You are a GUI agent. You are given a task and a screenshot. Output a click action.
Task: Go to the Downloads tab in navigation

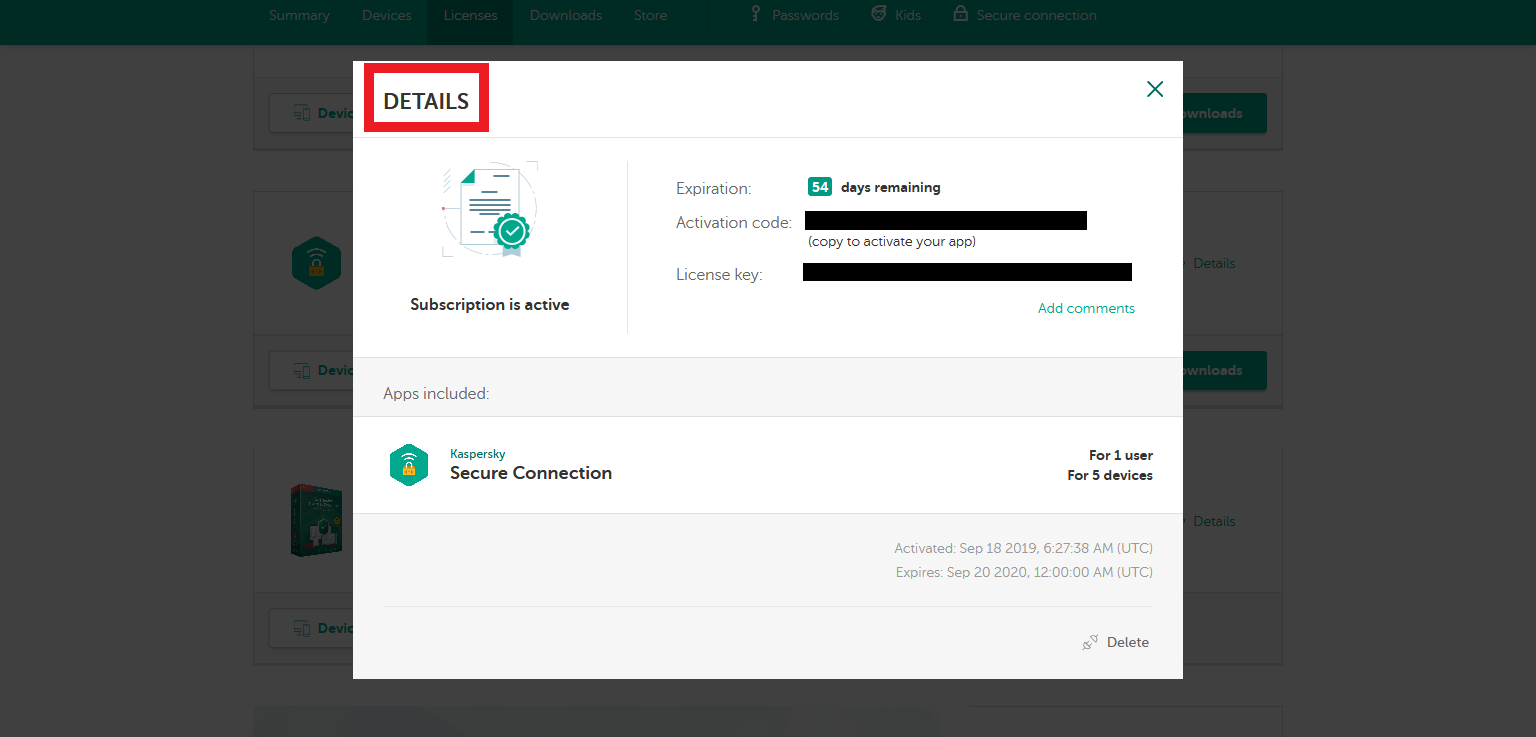(566, 15)
